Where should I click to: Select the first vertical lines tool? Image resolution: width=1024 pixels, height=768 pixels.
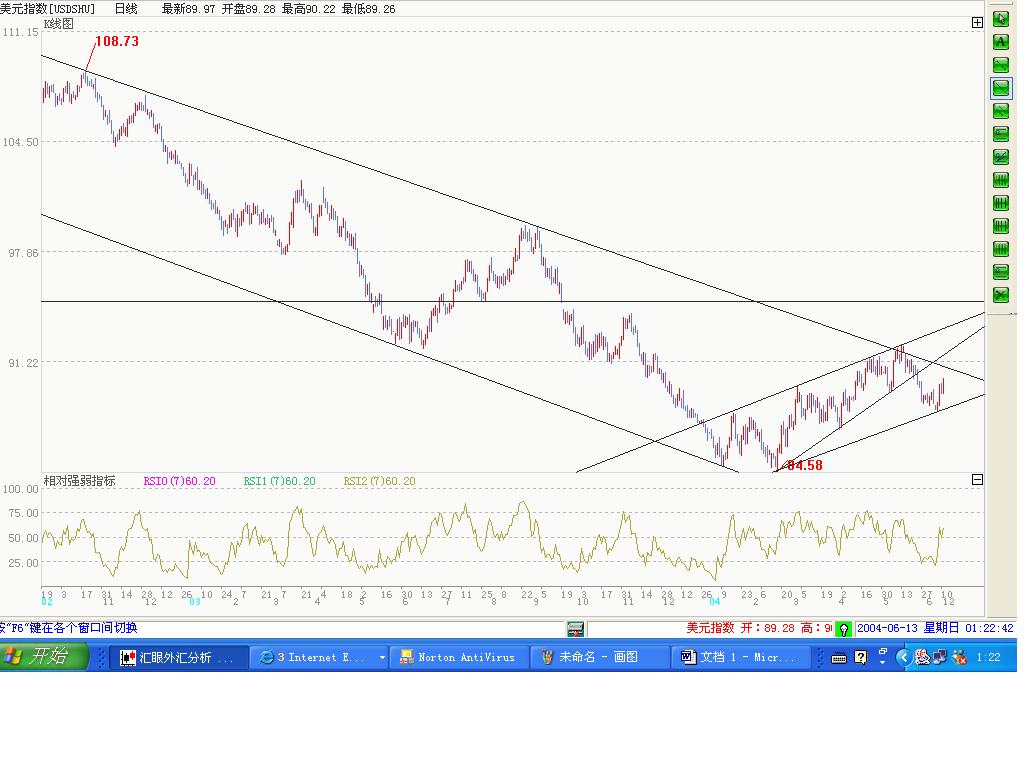(x=1000, y=180)
